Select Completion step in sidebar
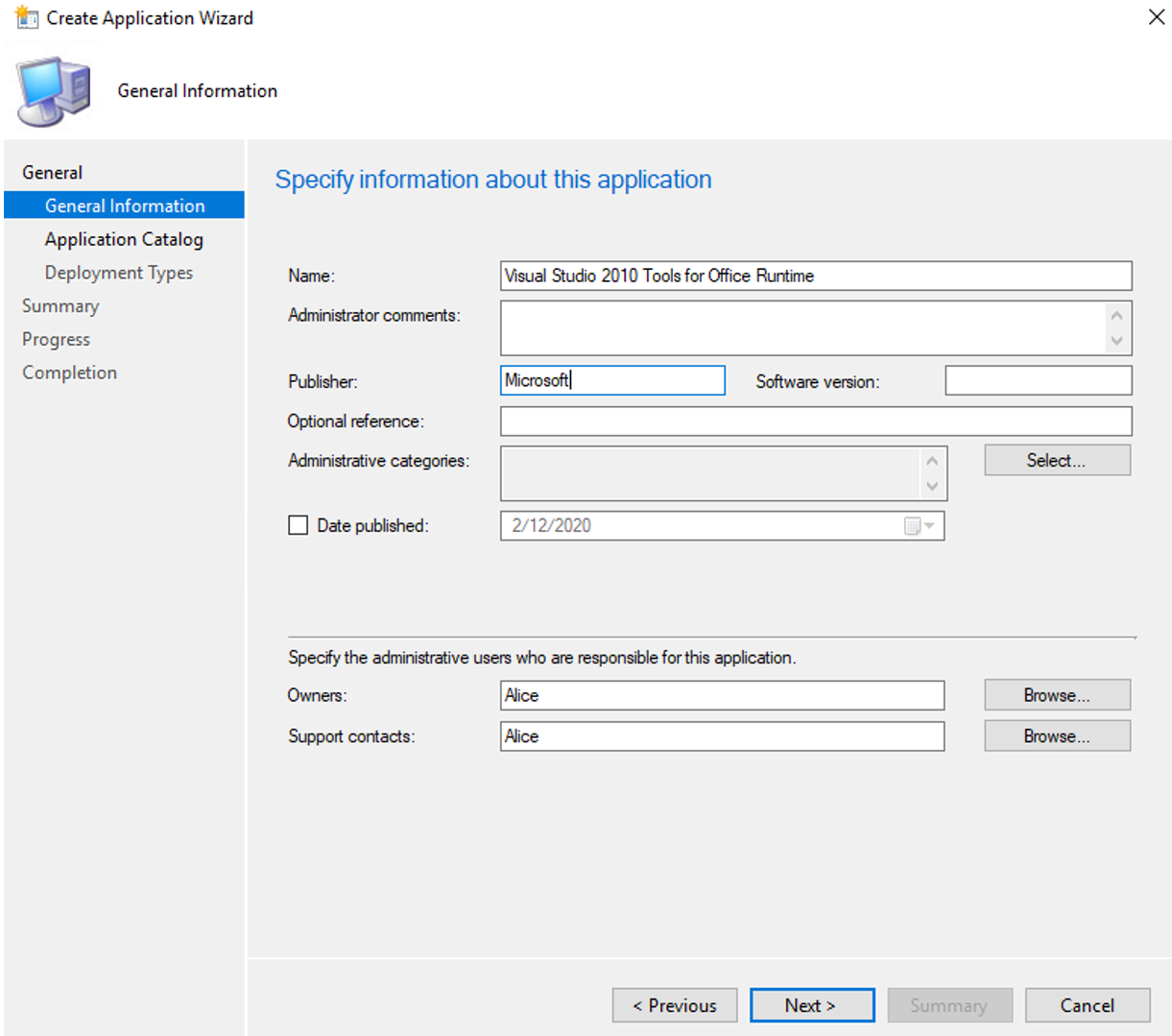Screen dimensions: 1172x1036 click(x=69, y=373)
